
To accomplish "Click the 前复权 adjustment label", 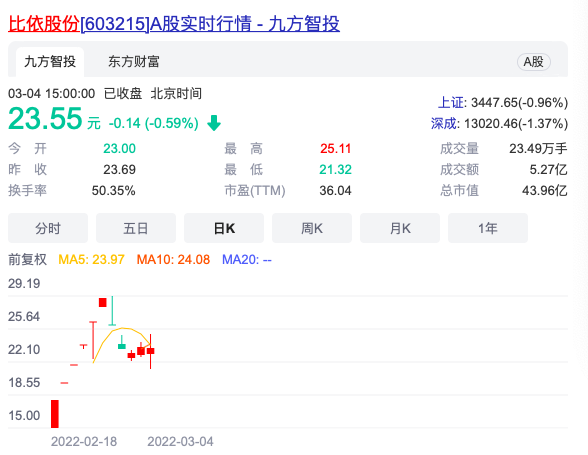I will point(27,260).
